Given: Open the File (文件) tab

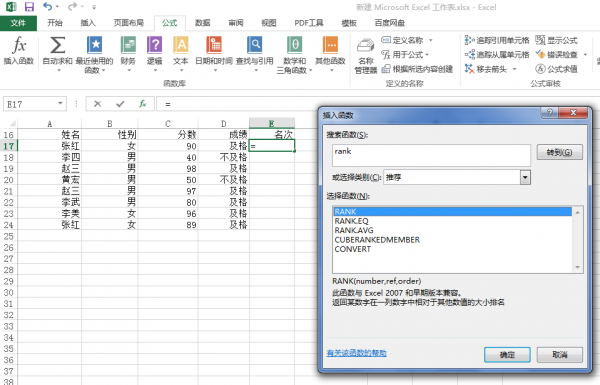Looking at the screenshot, I should pyautogui.click(x=18, y=23).
